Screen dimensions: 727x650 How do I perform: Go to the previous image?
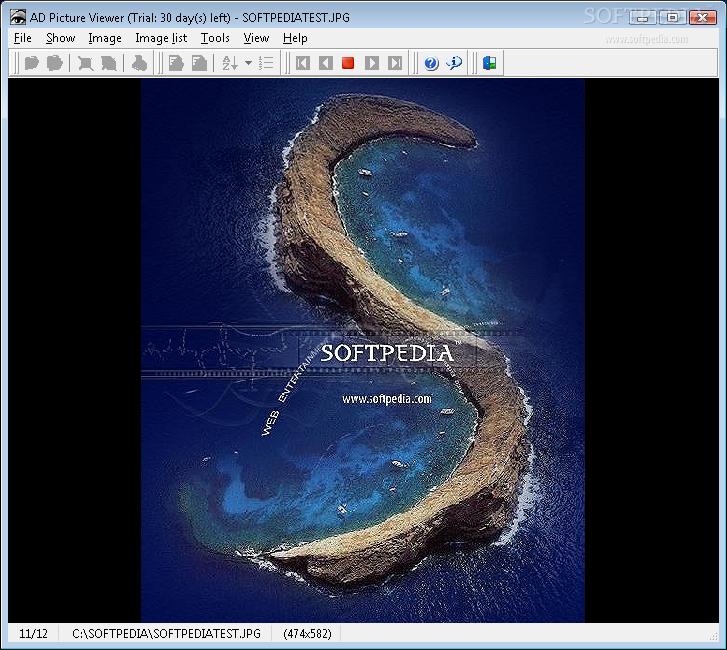[326, 63]
